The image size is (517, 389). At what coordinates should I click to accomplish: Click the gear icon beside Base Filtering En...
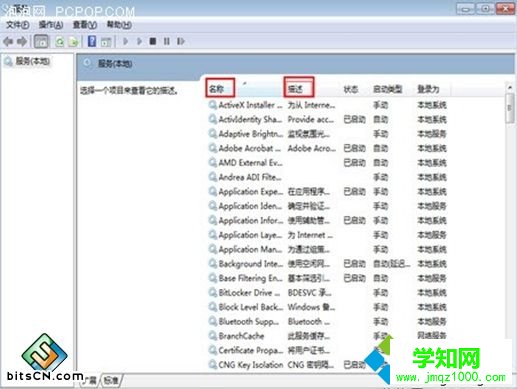pyautogui.click(x=213, y=278)
